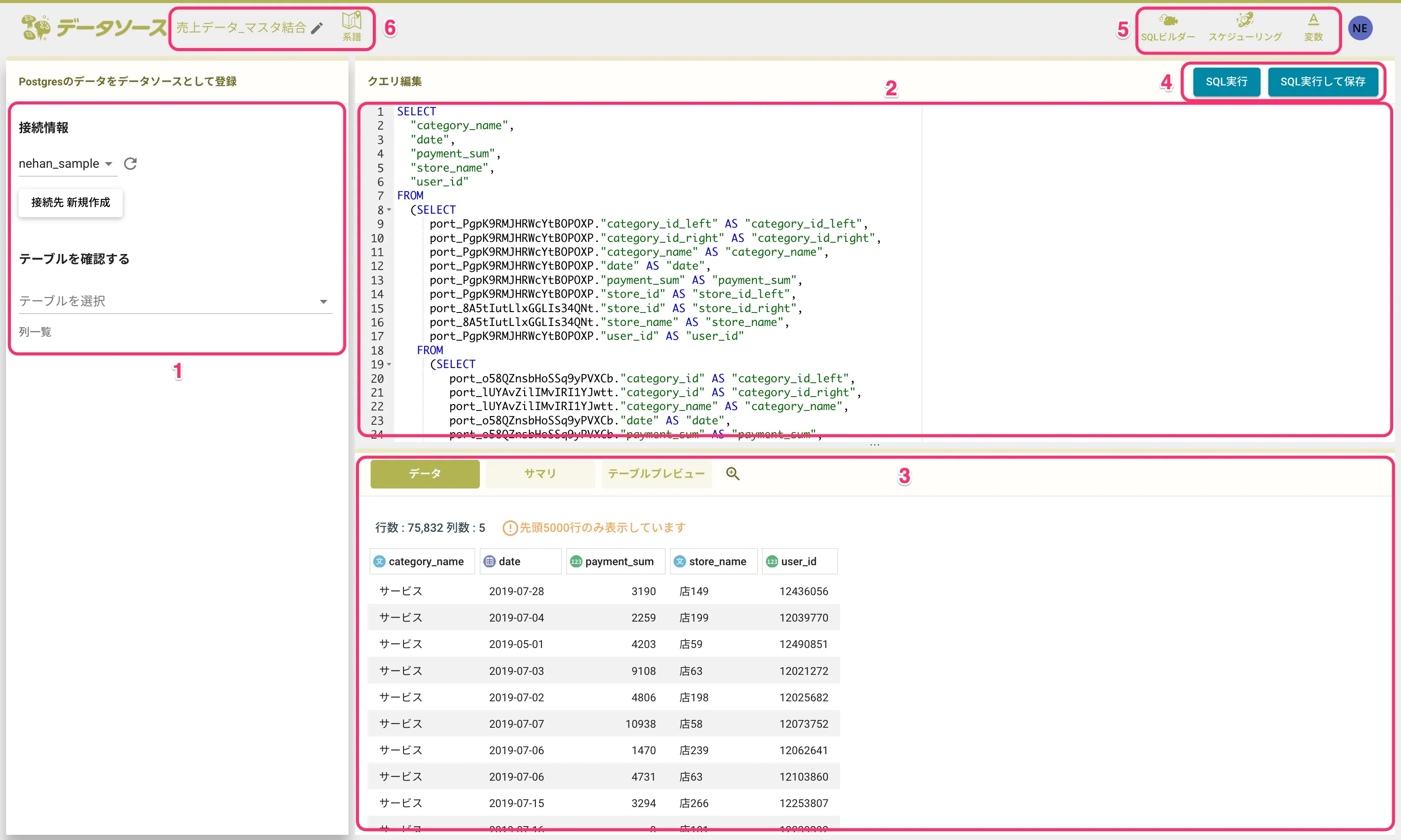
Task: Click line number 12 in the gutter
Action: (x=377, y=266)
